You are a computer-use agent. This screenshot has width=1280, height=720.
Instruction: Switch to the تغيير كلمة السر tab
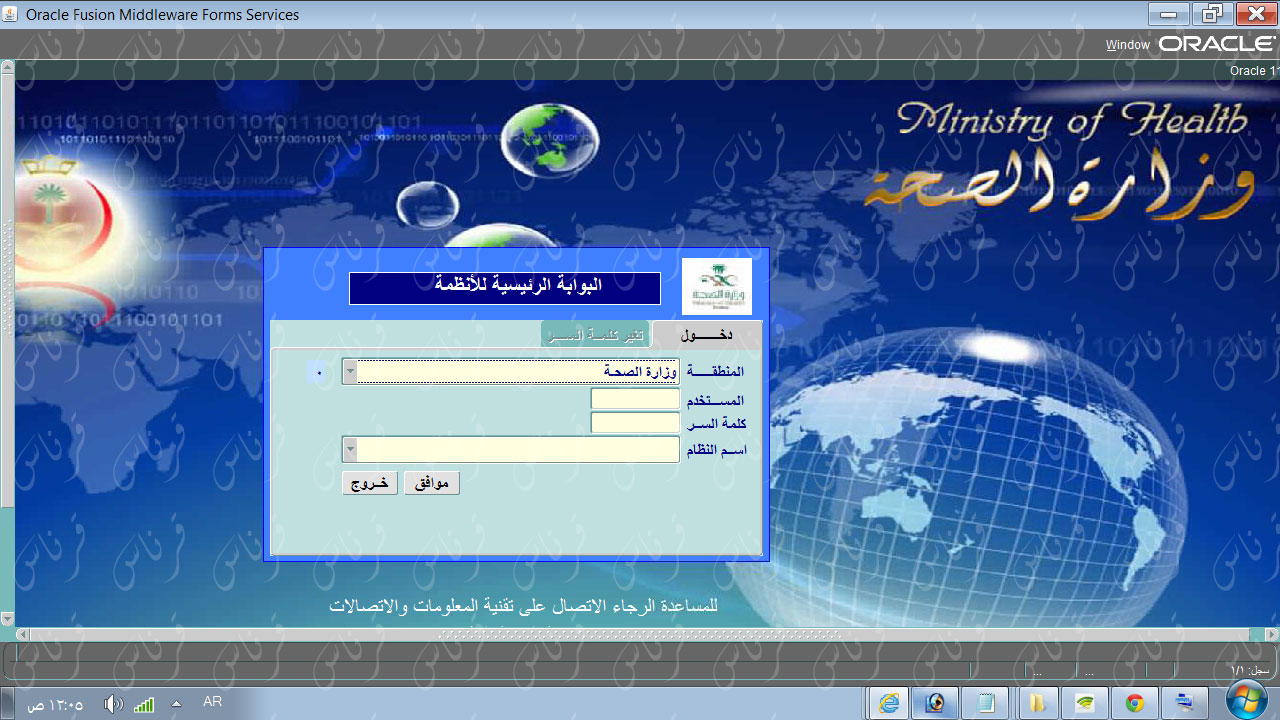596,334
